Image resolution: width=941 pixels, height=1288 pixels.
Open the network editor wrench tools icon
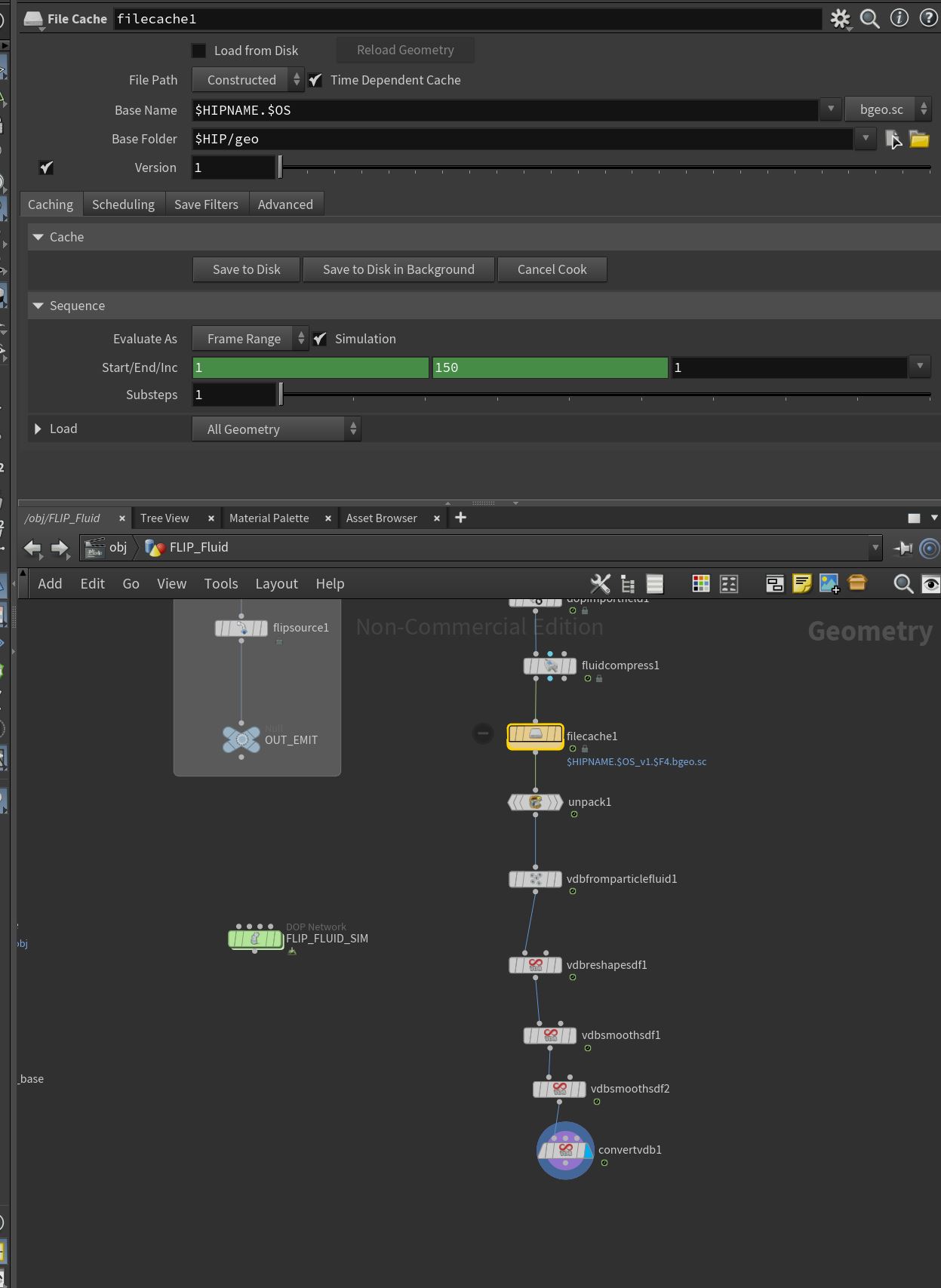click(x=601, y=583)
